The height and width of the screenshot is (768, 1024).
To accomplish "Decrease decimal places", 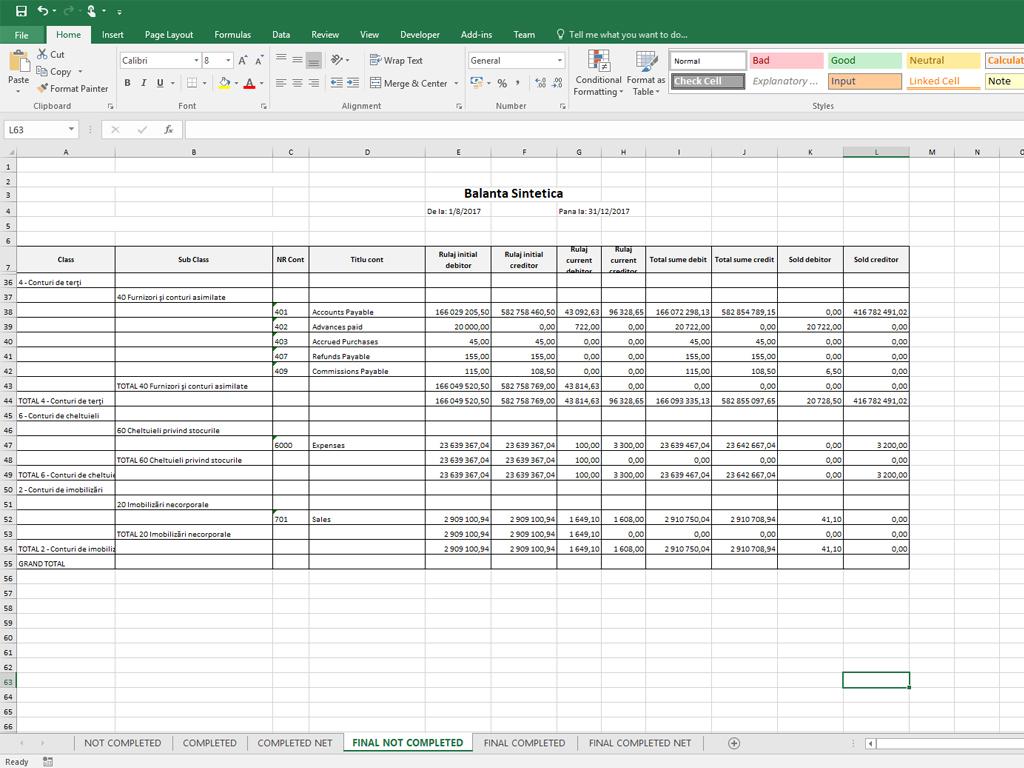I will pyautogui.click(x=557, y=83).
